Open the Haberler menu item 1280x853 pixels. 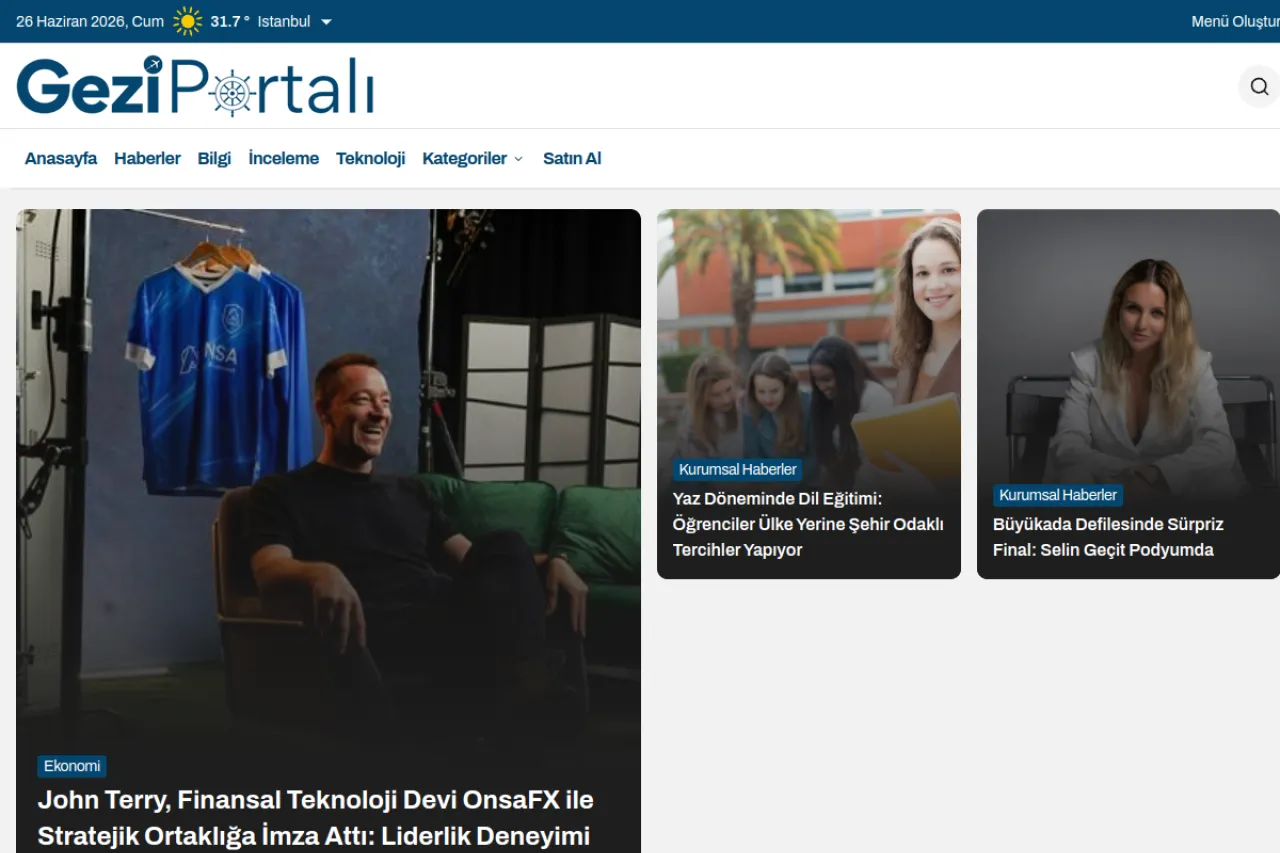pos(147,158)
